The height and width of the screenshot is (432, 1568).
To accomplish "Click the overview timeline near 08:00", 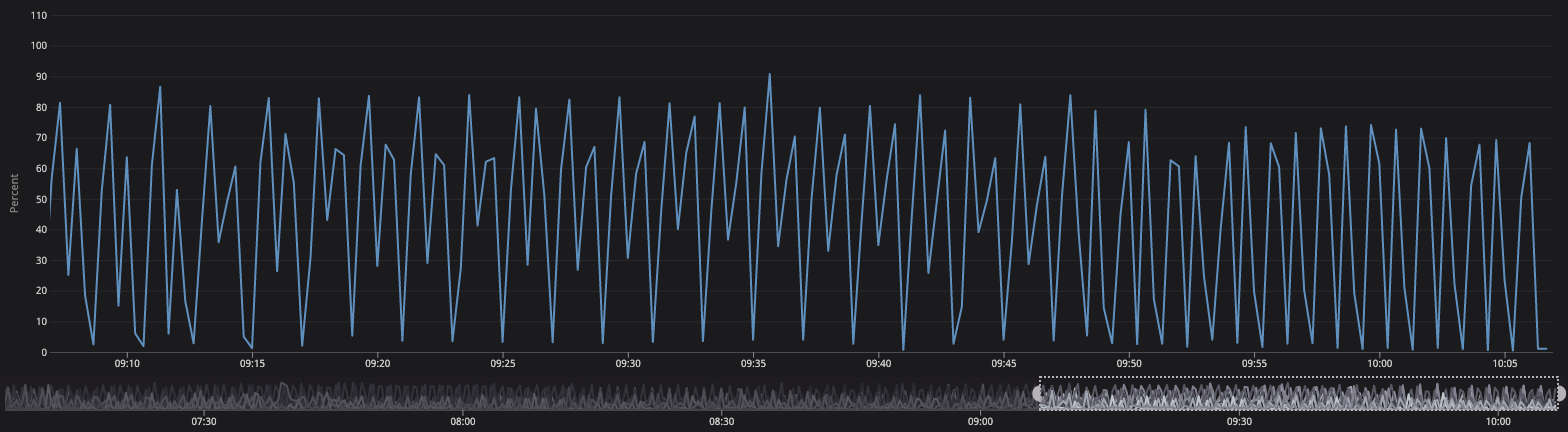I will (462, 396).
